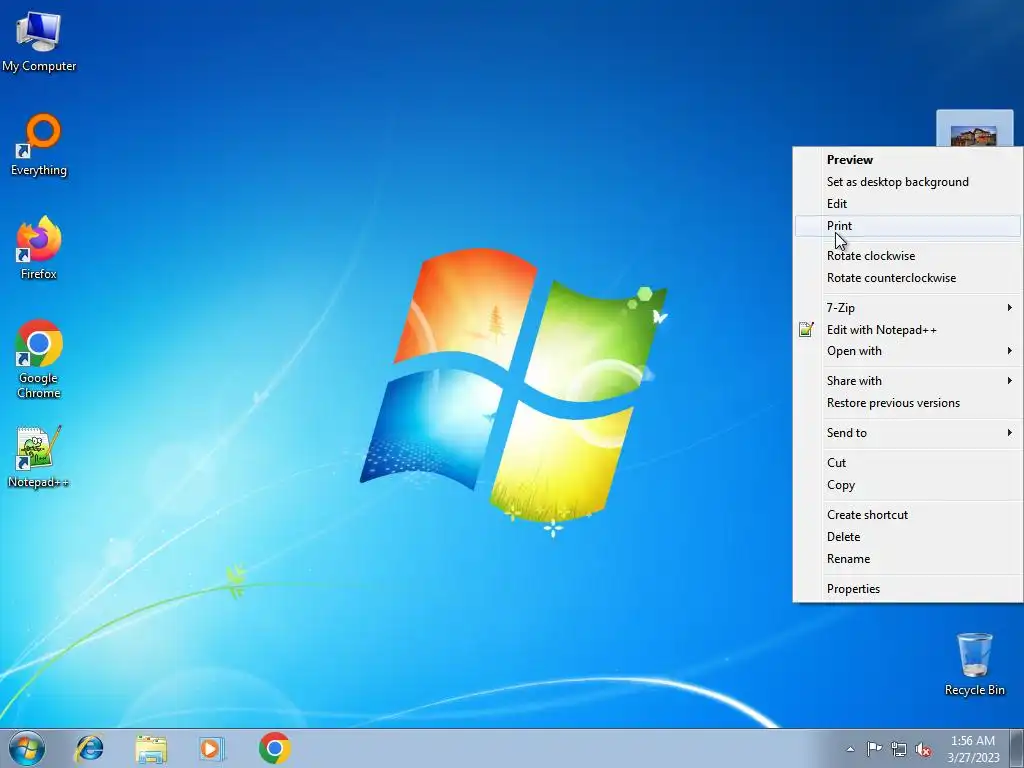Launch Internet Explorer from taskbar
Image resolution: width=1024 pixels, height=768 pixels.
89,748
